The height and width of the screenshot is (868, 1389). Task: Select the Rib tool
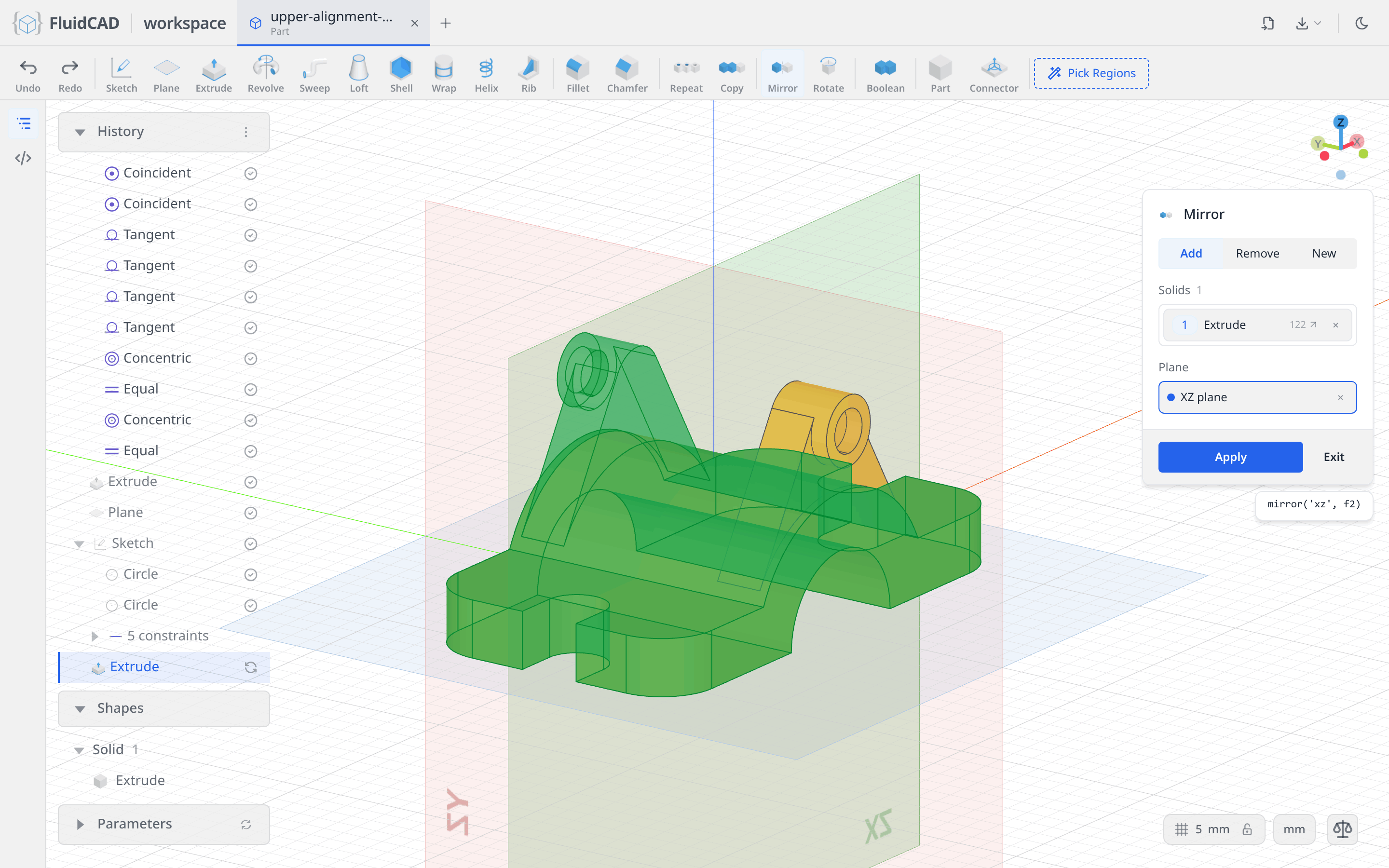pyautogui.click(x=529, y=74)
